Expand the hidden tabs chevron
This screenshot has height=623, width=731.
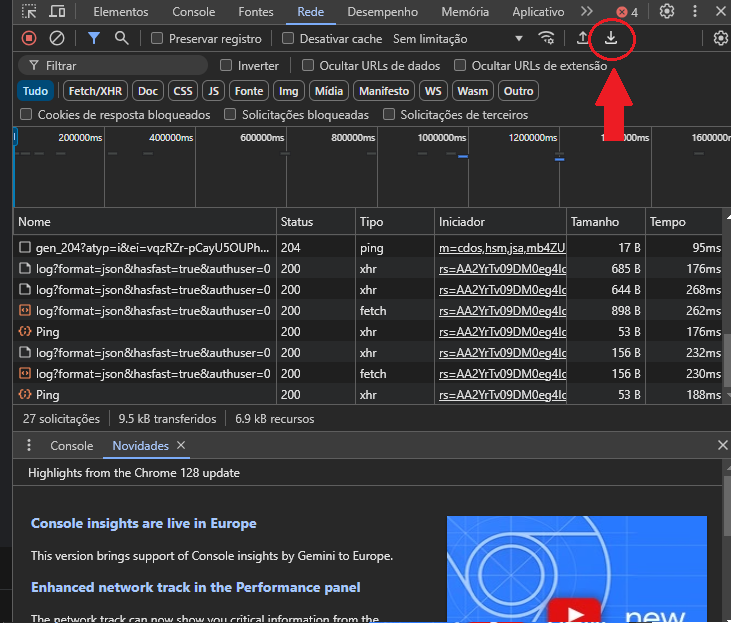pos(586,12)
